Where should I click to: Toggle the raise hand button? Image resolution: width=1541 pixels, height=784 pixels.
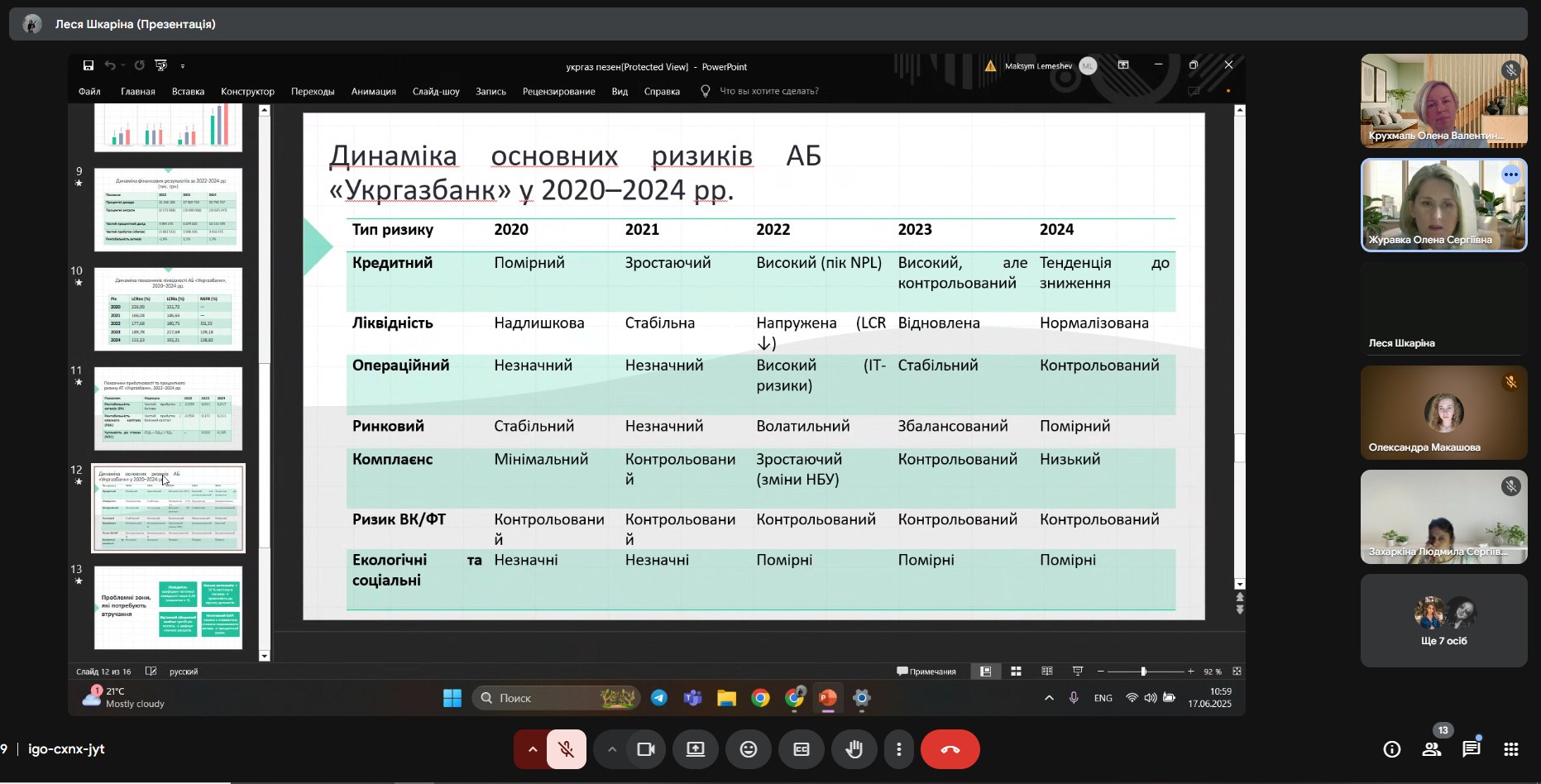(854, 749)
